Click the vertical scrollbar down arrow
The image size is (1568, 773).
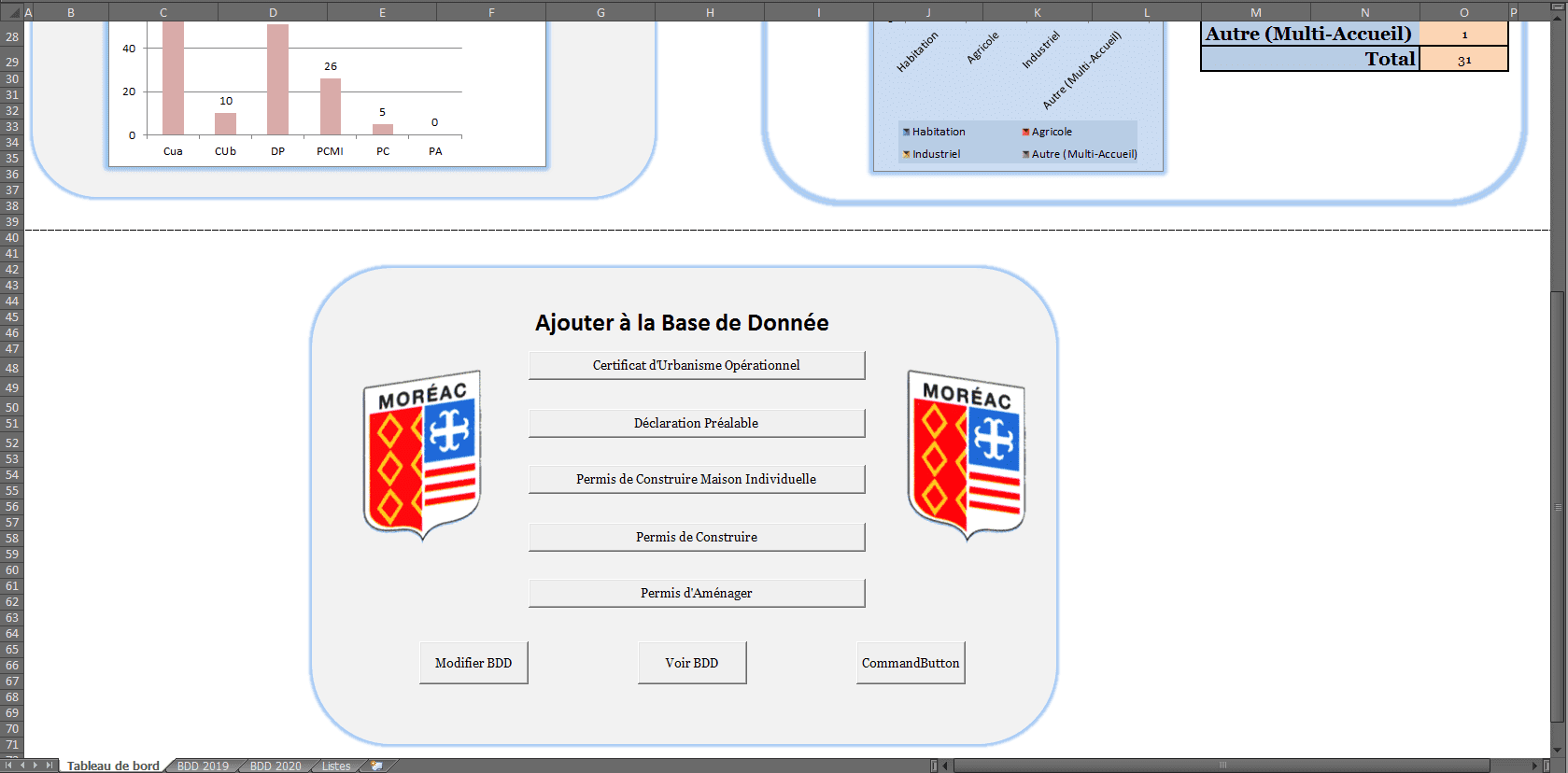(x=1558, y=750)
